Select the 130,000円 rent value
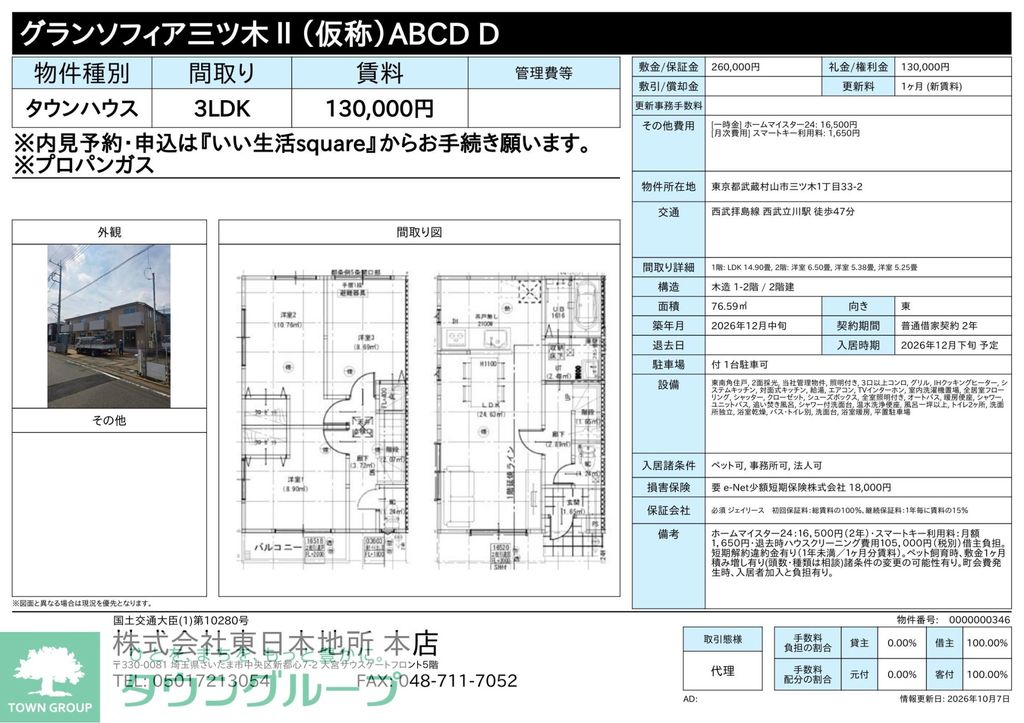Screen dimensions: 1024x723 [x=379, y=108]
